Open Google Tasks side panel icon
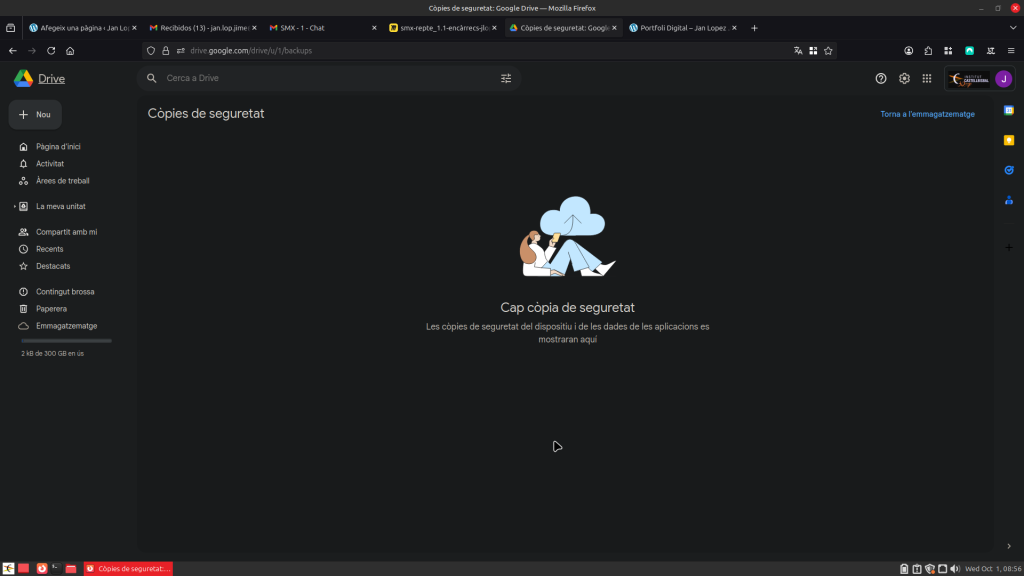 tap(1009, 170)
